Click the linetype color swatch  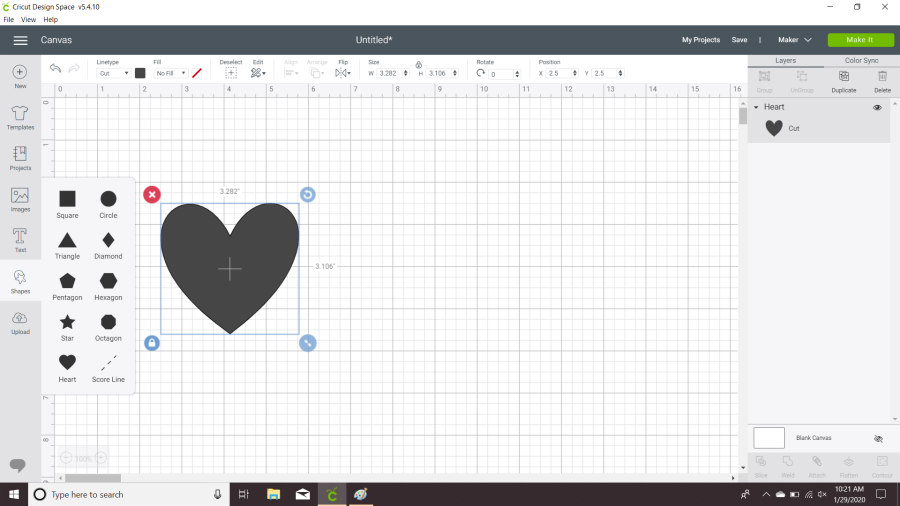(140, 73)
